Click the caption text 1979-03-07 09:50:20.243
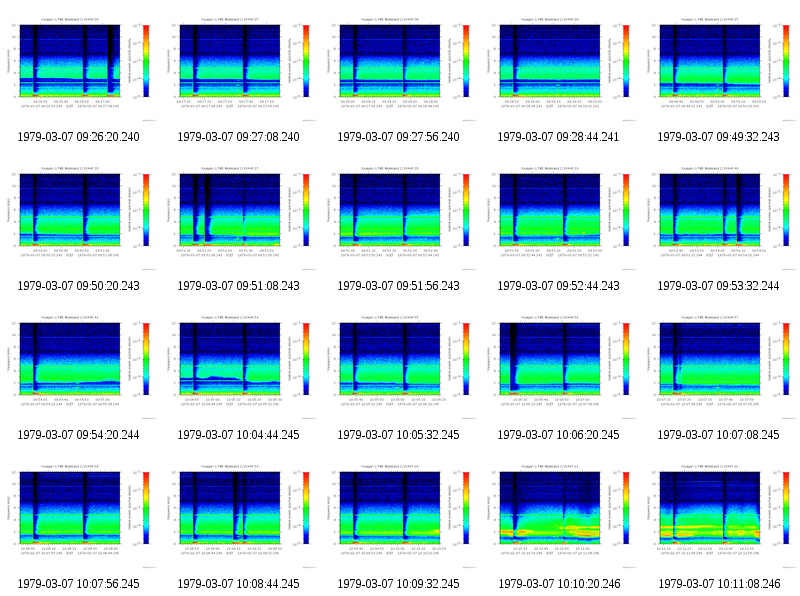Image resolution: width=800 pixels, height=596 pixels. click(79, 286)
